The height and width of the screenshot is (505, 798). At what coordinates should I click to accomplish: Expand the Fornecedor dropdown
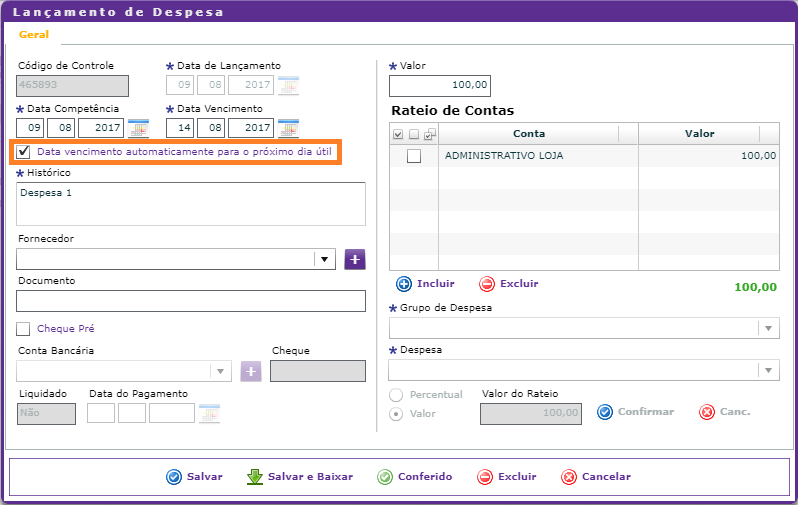tap(324, 260)
